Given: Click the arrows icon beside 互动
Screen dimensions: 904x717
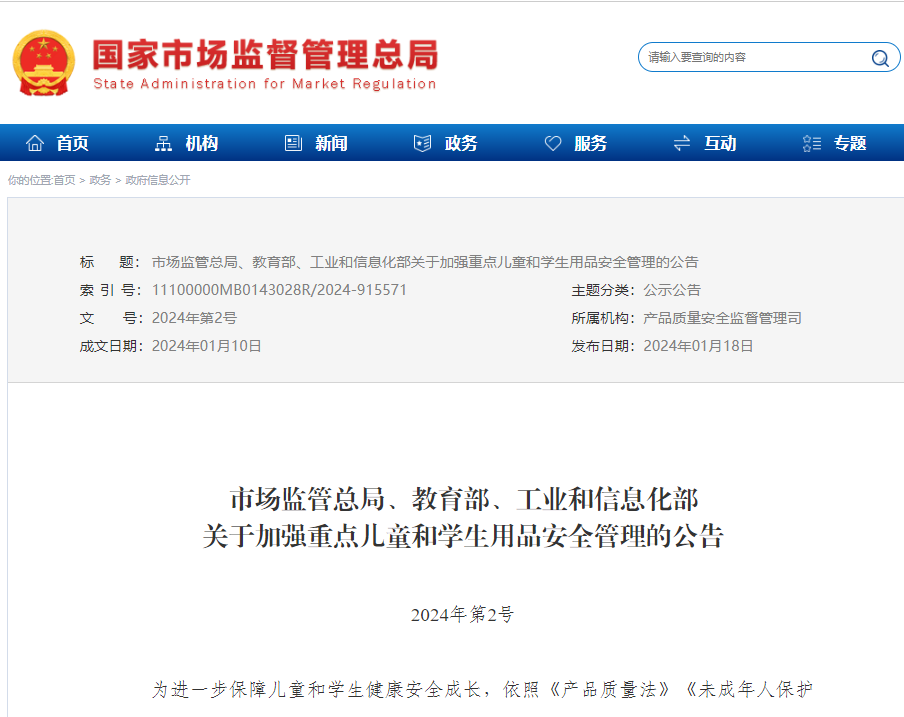Looking at the screenshot, I should [x=682, y=143].
